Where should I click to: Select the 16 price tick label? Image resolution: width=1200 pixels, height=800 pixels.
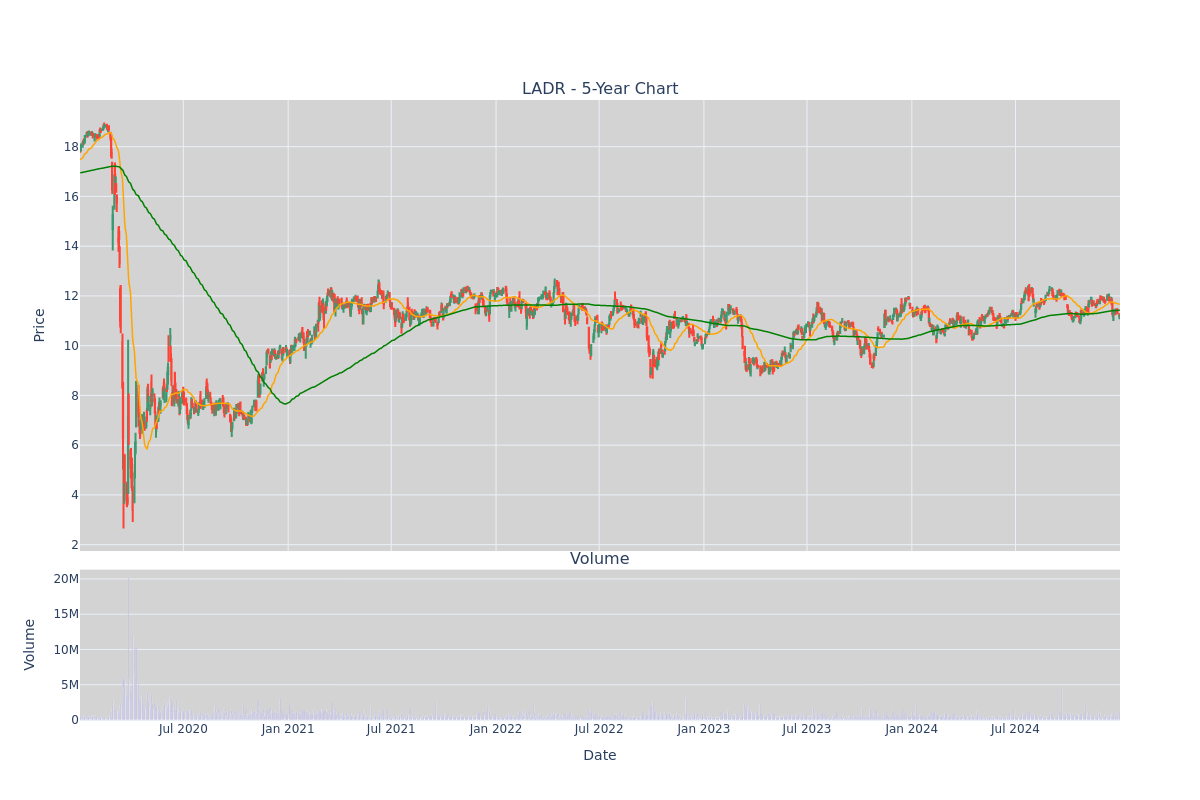(x=71, y=197)
